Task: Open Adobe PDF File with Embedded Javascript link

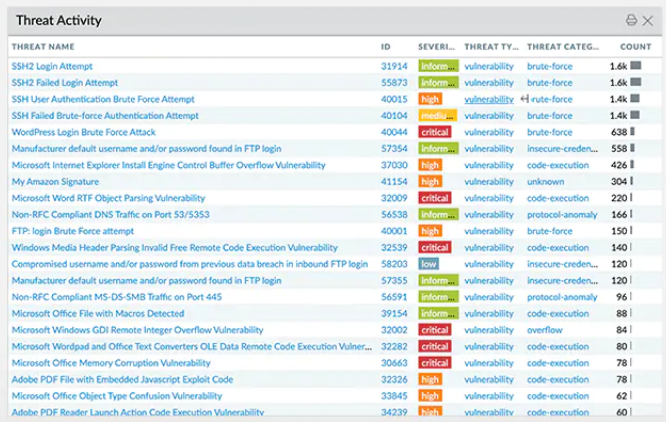Action: [x=122, y=379]
